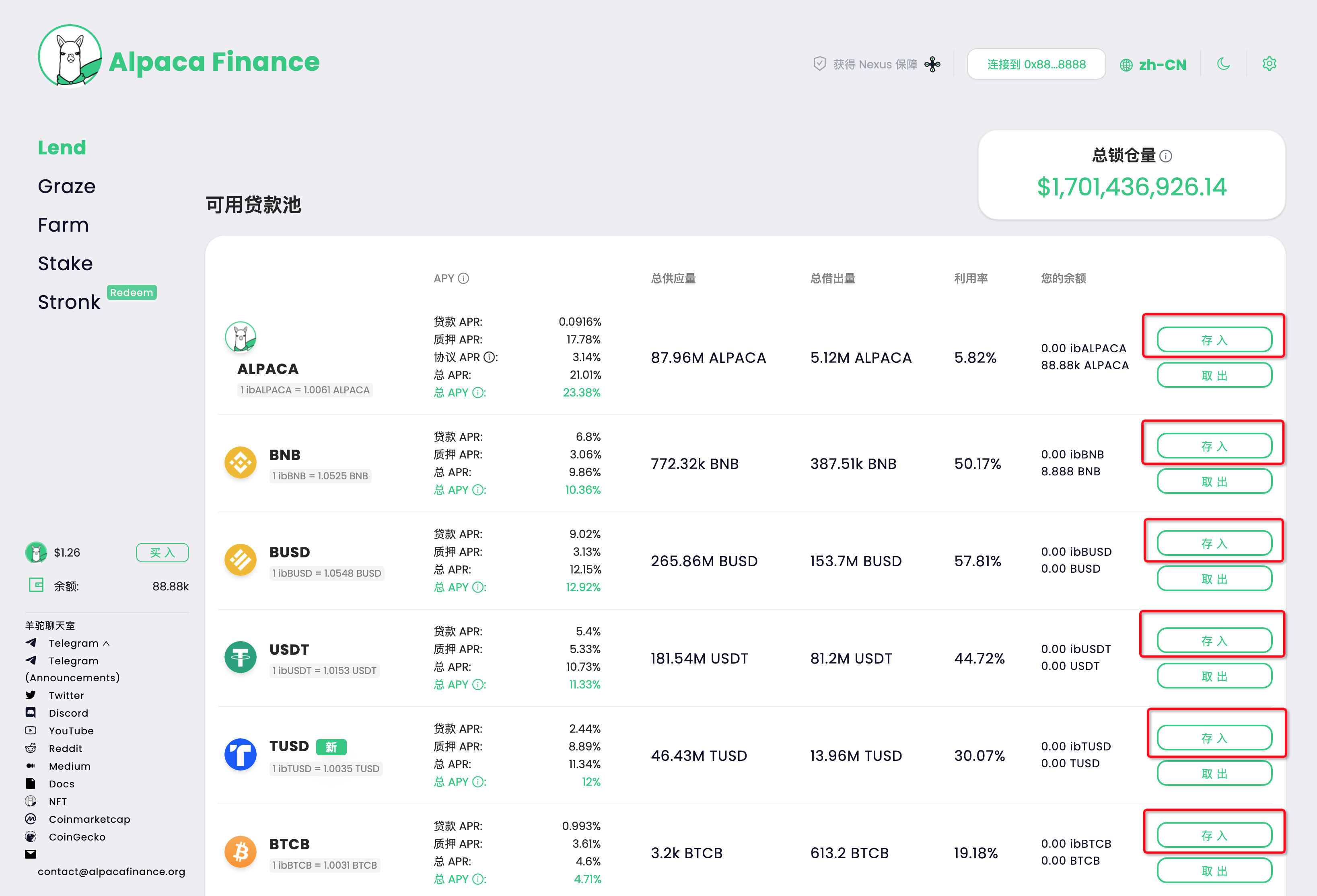The height and width of the screenshot is (896, 1317).
Task: Click the contact email address link
Action: (112, 871)
